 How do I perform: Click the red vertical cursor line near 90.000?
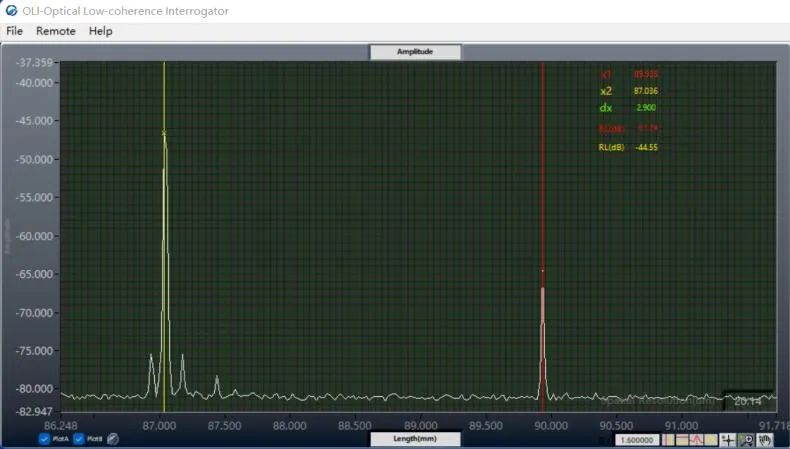tap(543, 200)
